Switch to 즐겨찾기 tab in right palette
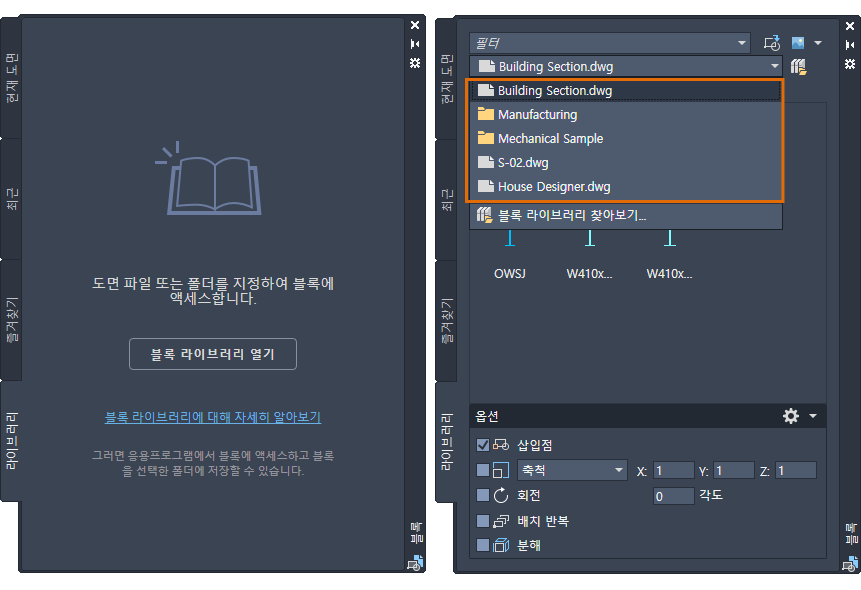The width and height of the screenshot is (861, 590). [447, 321]
